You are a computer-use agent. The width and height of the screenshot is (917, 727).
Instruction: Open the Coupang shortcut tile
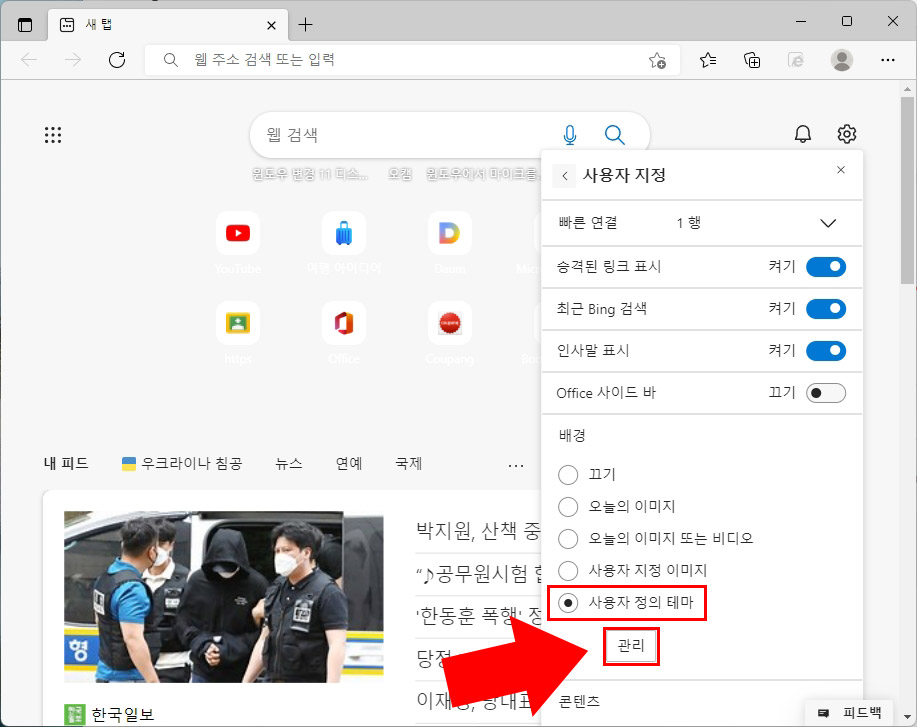tap(449, 322)
